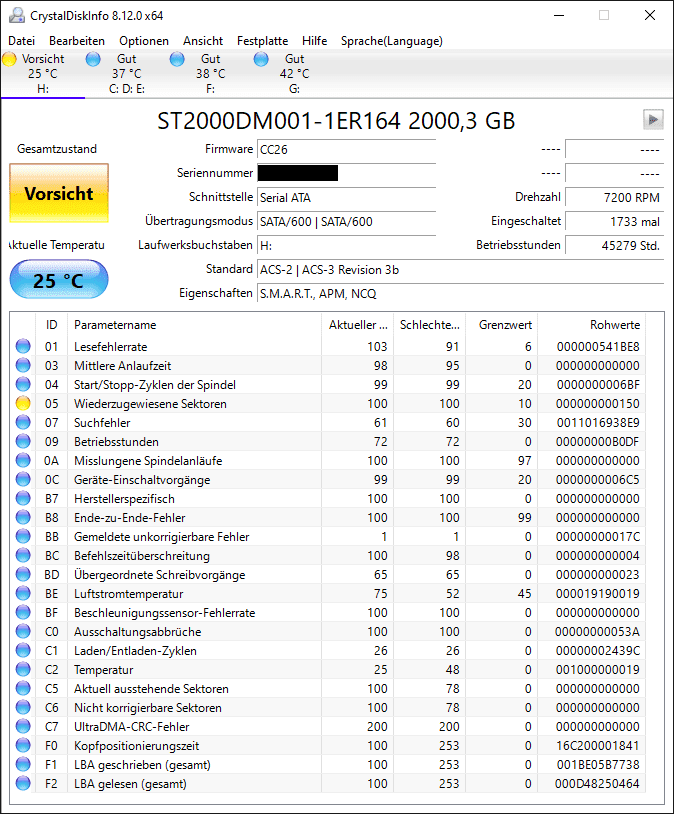
Task: Click the status dot for Laden/Entladen-Zyklen
Action: (23, 650)
